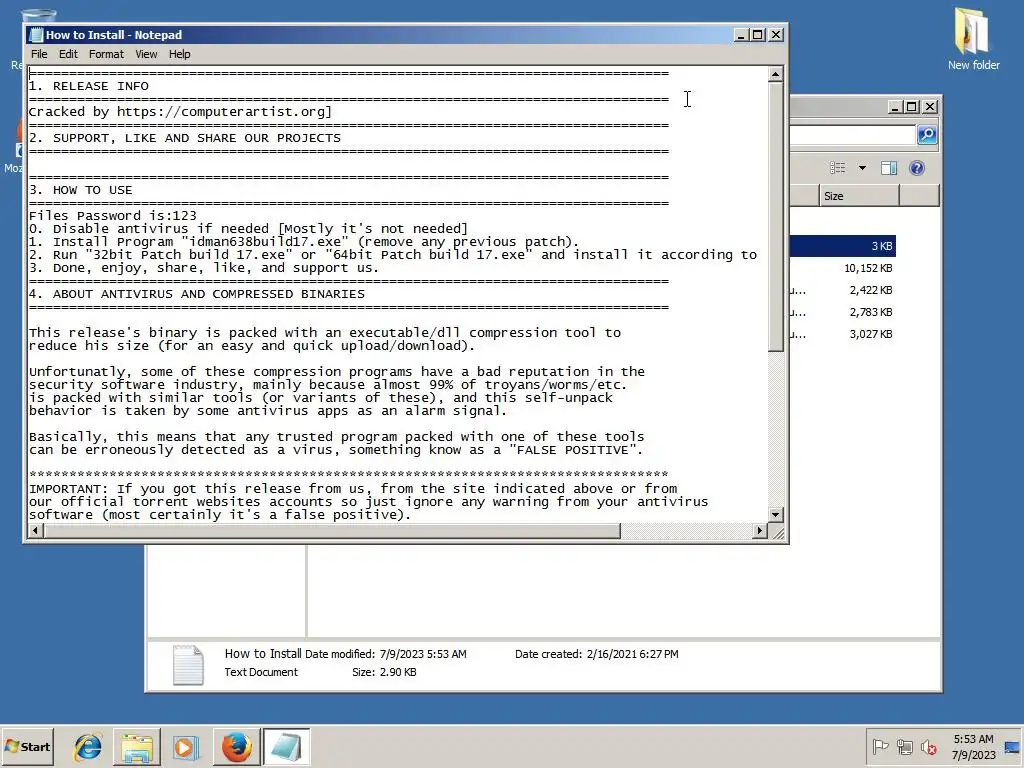Toggle the Explorer preview pane icon

tap(889, 168)
